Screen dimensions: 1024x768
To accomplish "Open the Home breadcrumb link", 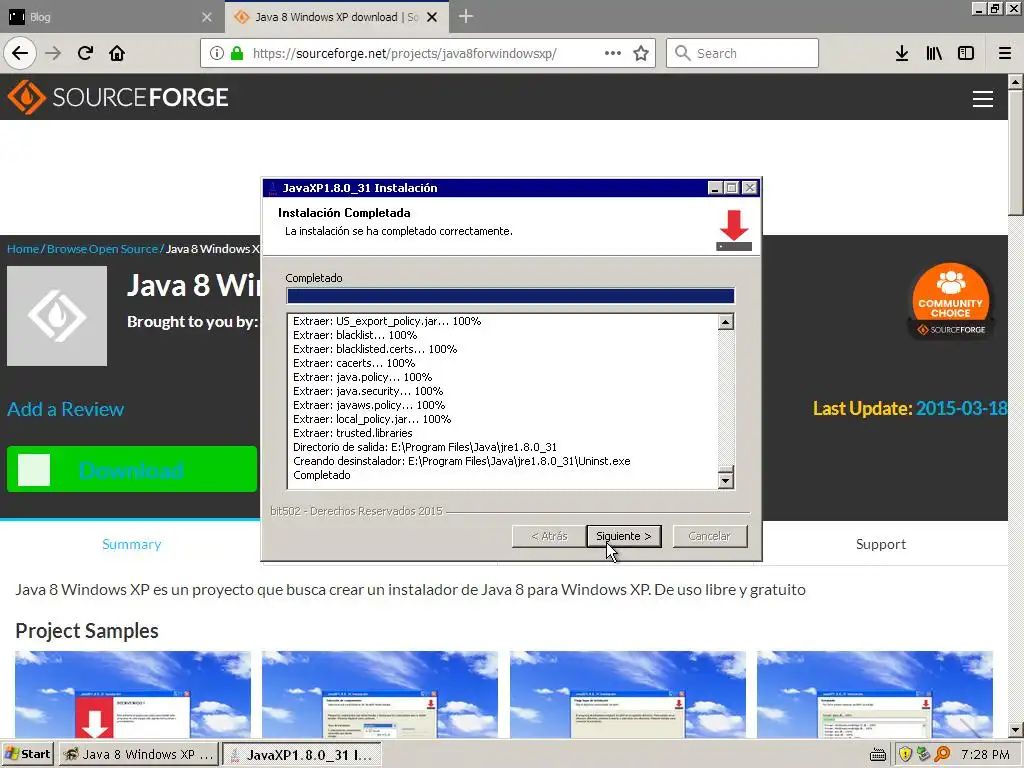I will [x=23, y=249].
